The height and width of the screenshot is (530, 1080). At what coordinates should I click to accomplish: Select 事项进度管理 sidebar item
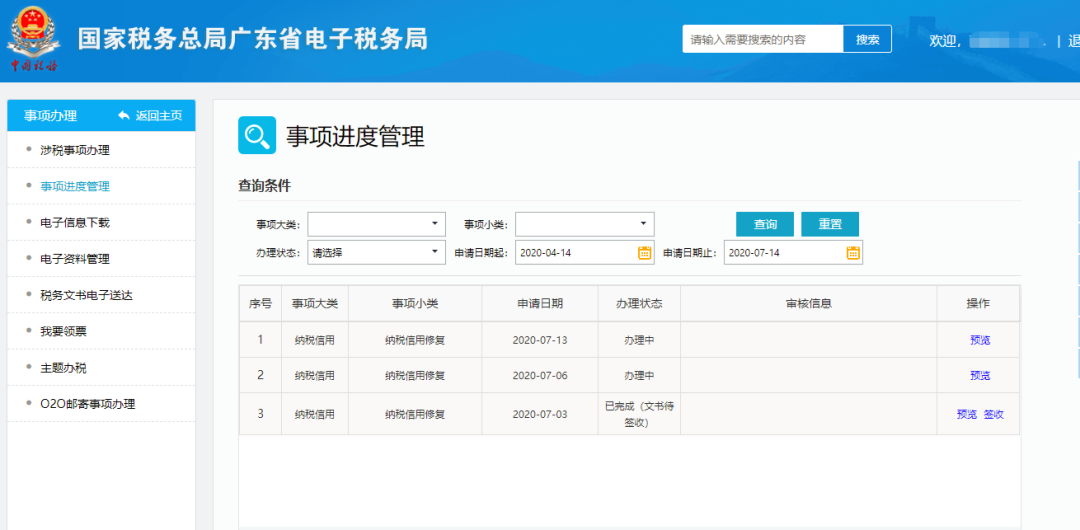75,186
